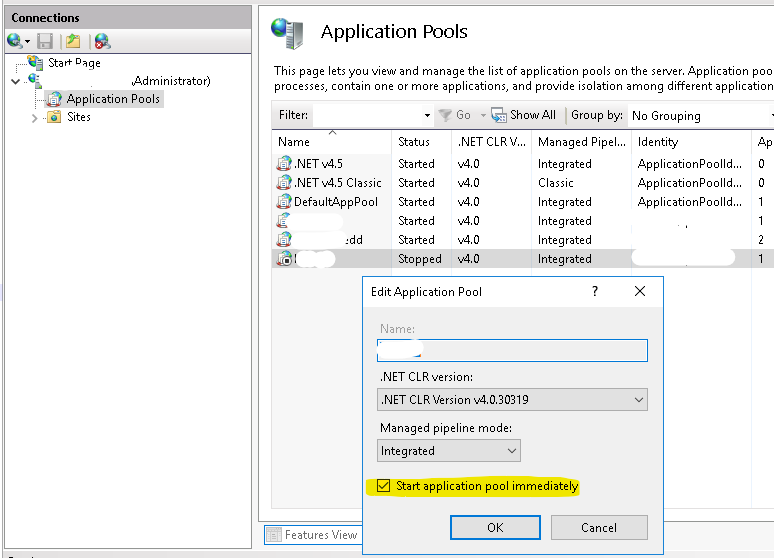774x558 pixels.
Task: Select the DefaultAppPool name
Action: [x=336, y=202]
